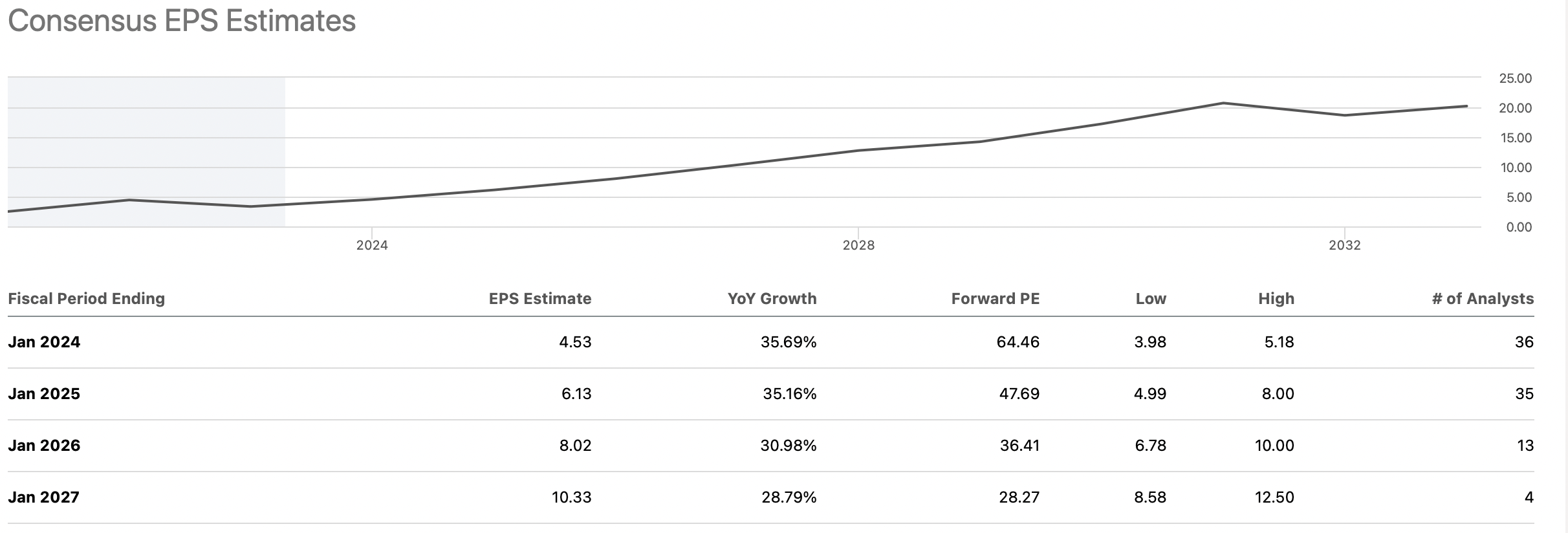Image resolution: width=1568 pixels, height=533 pixels.
Task: Click the shaded historical region of chart
Action: [x=146, y=142]
